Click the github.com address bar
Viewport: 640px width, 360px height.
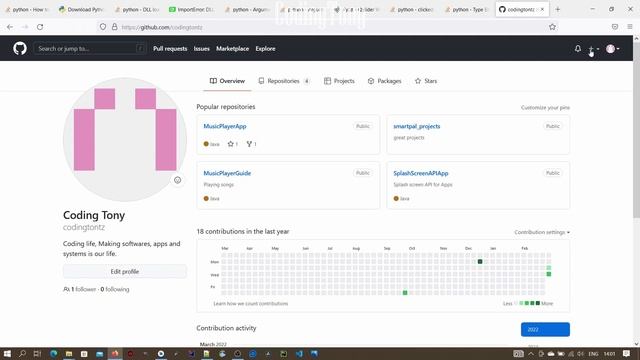coord(327,27)
